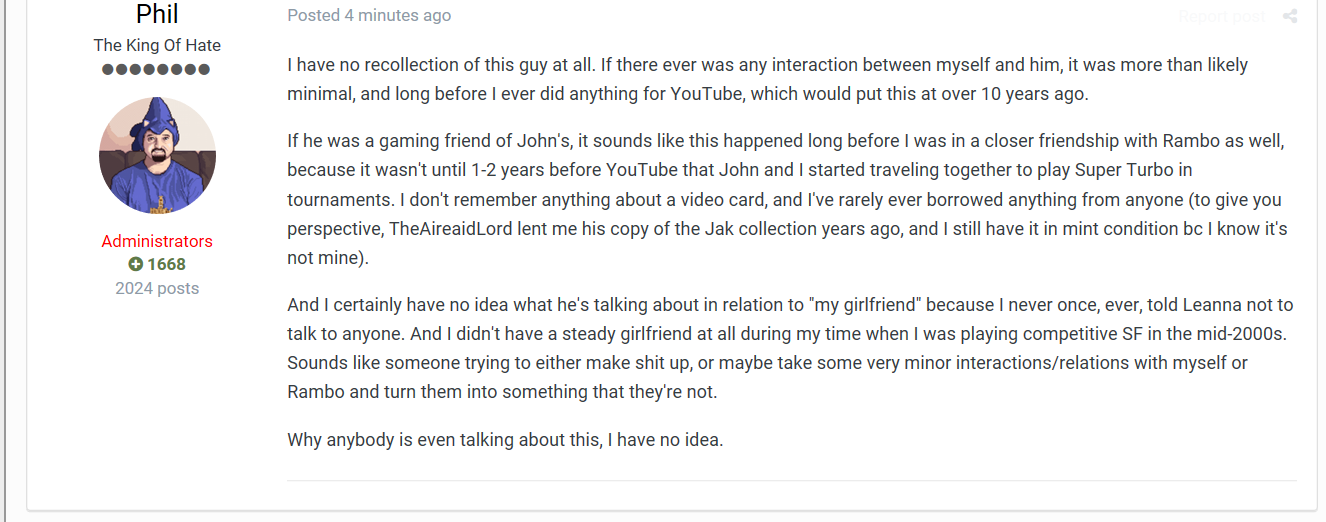1326x522 pixels.
Task: Click the share post icon
Action: (1290, 16)
